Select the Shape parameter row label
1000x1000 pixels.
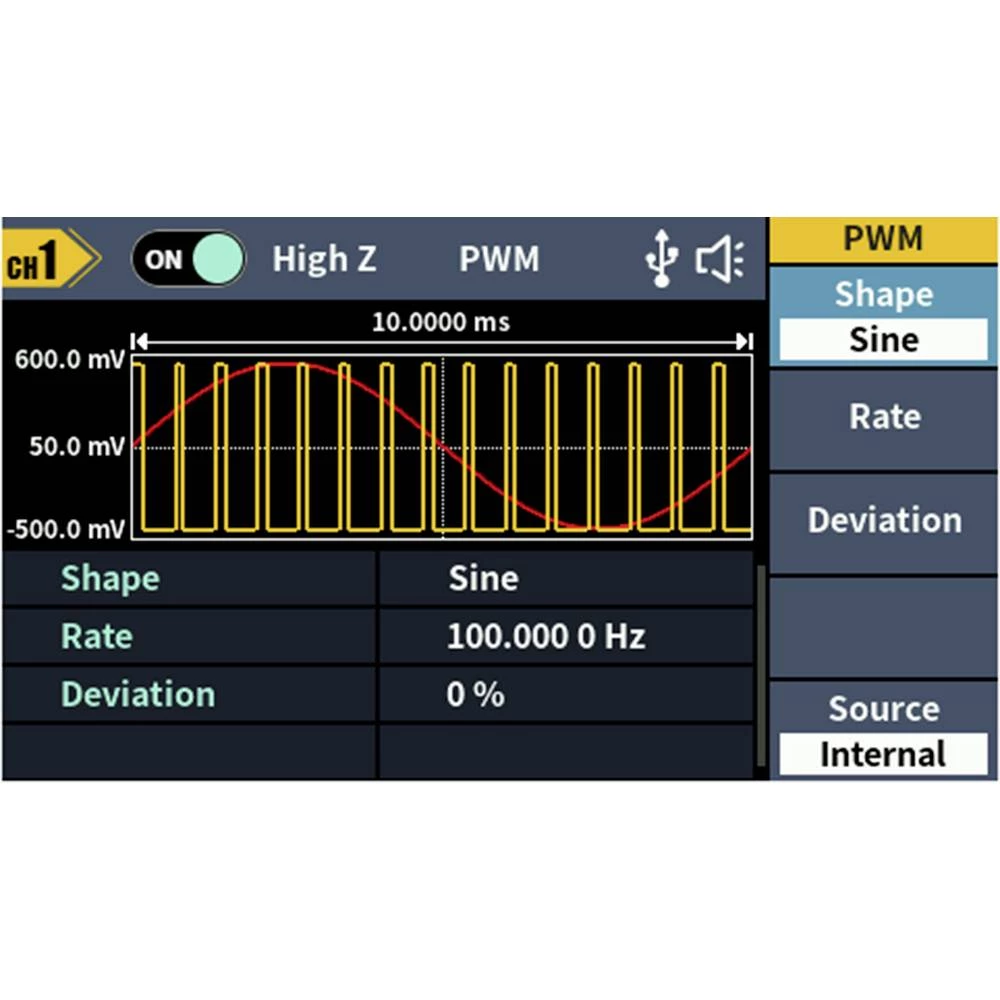110,578
